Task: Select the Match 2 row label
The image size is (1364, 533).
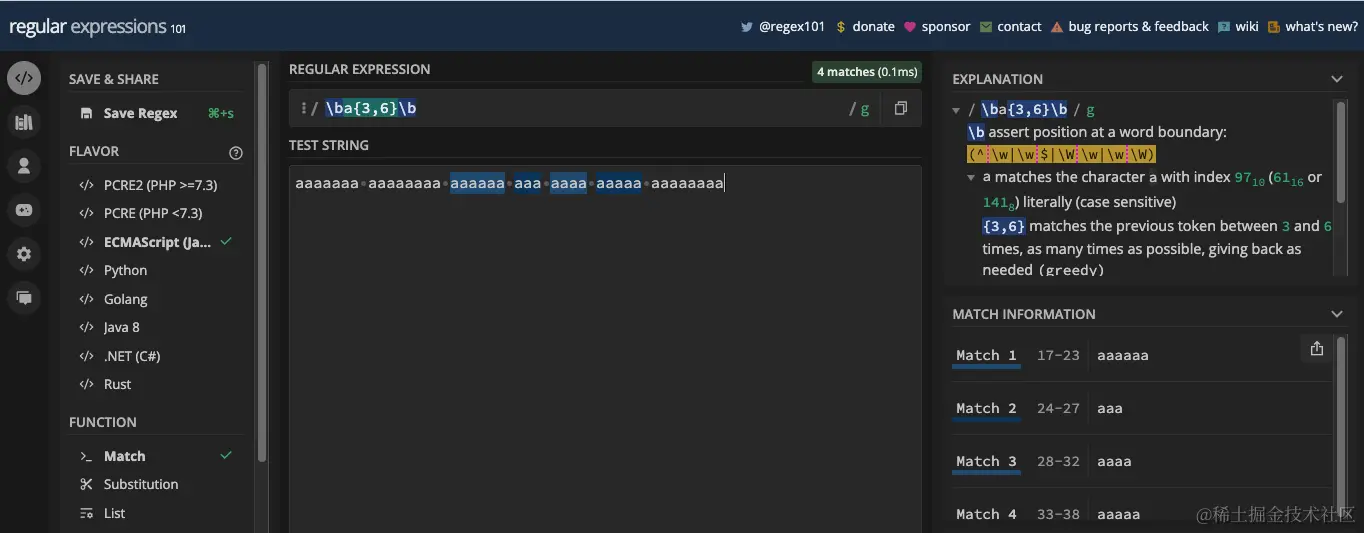Action: point(986,409)
